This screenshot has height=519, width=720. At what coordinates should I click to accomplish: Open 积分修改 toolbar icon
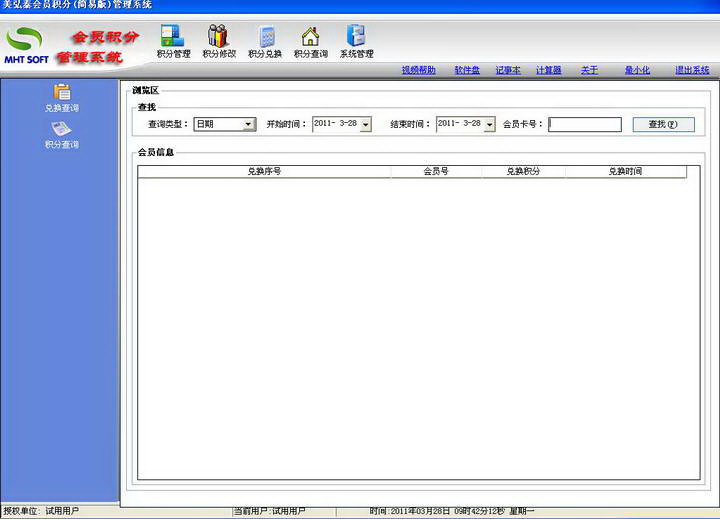(219, 41)
